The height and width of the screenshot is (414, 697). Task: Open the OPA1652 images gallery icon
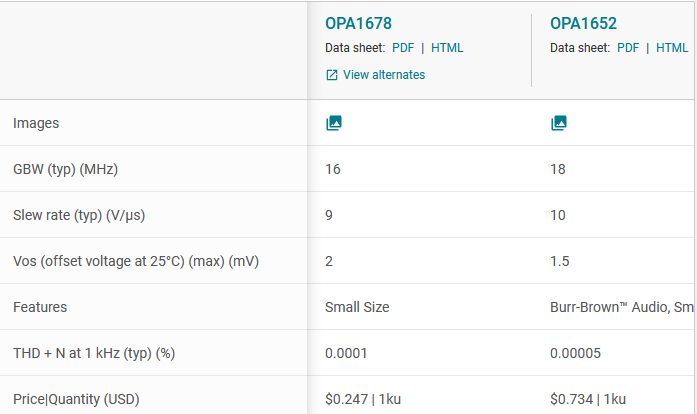[559, 123]
